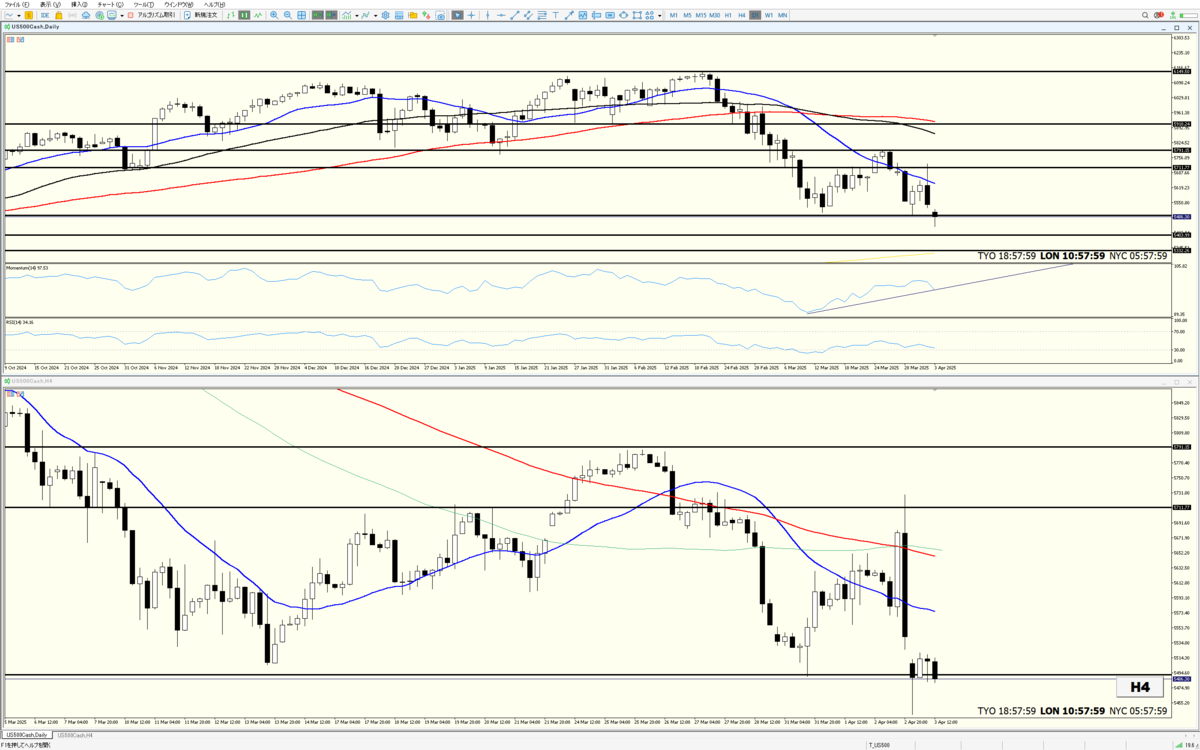
Task: Switch to W1 timeframe
Action: [768, 15]
